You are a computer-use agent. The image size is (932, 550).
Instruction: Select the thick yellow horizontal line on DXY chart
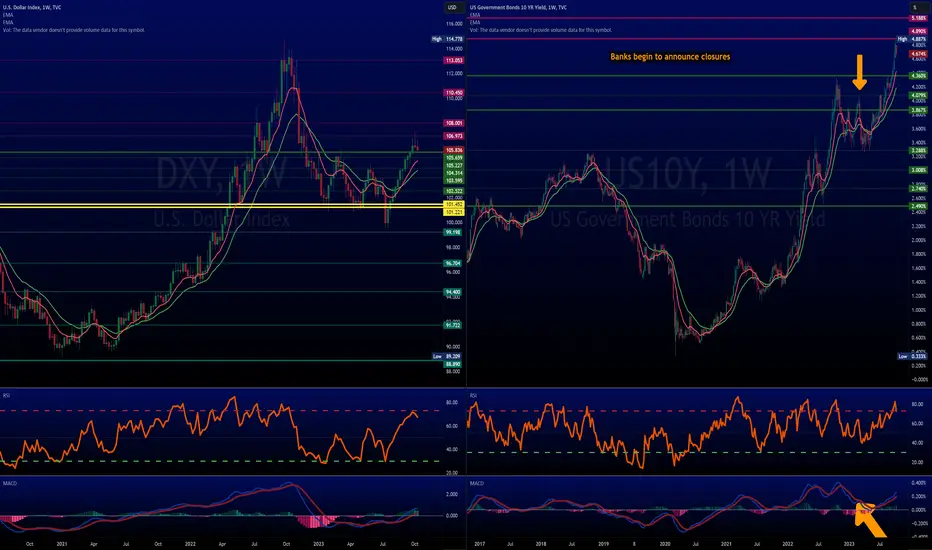coord(221,206)
